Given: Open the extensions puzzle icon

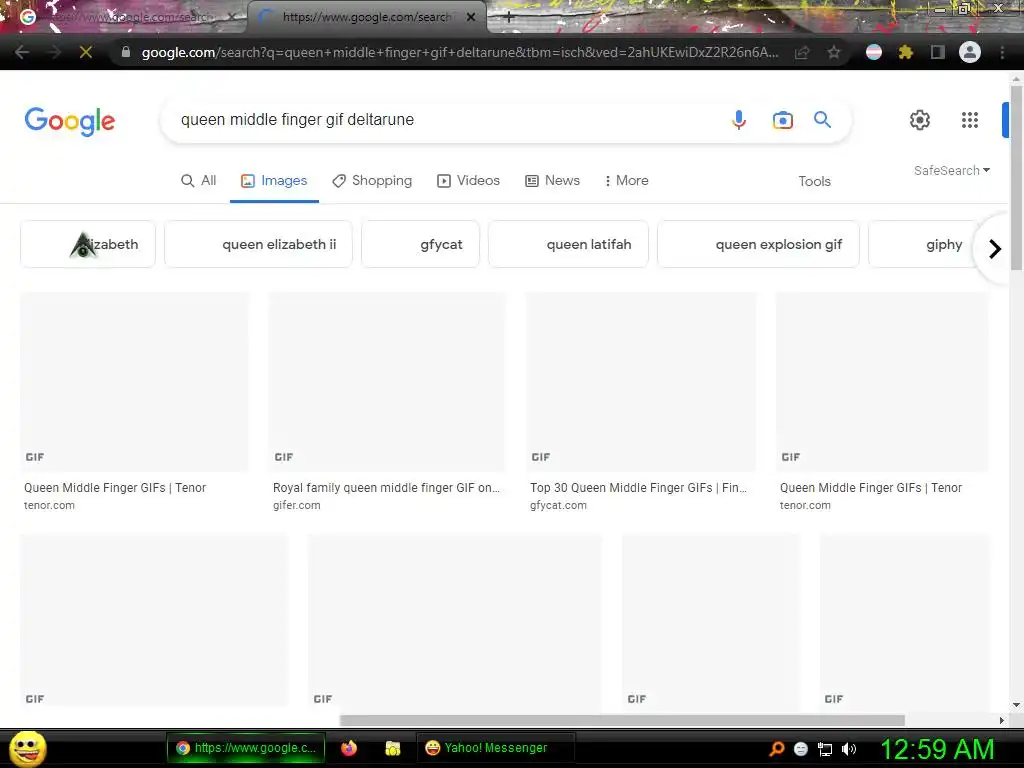Looking at the screenshot, I should pos(905,52).
